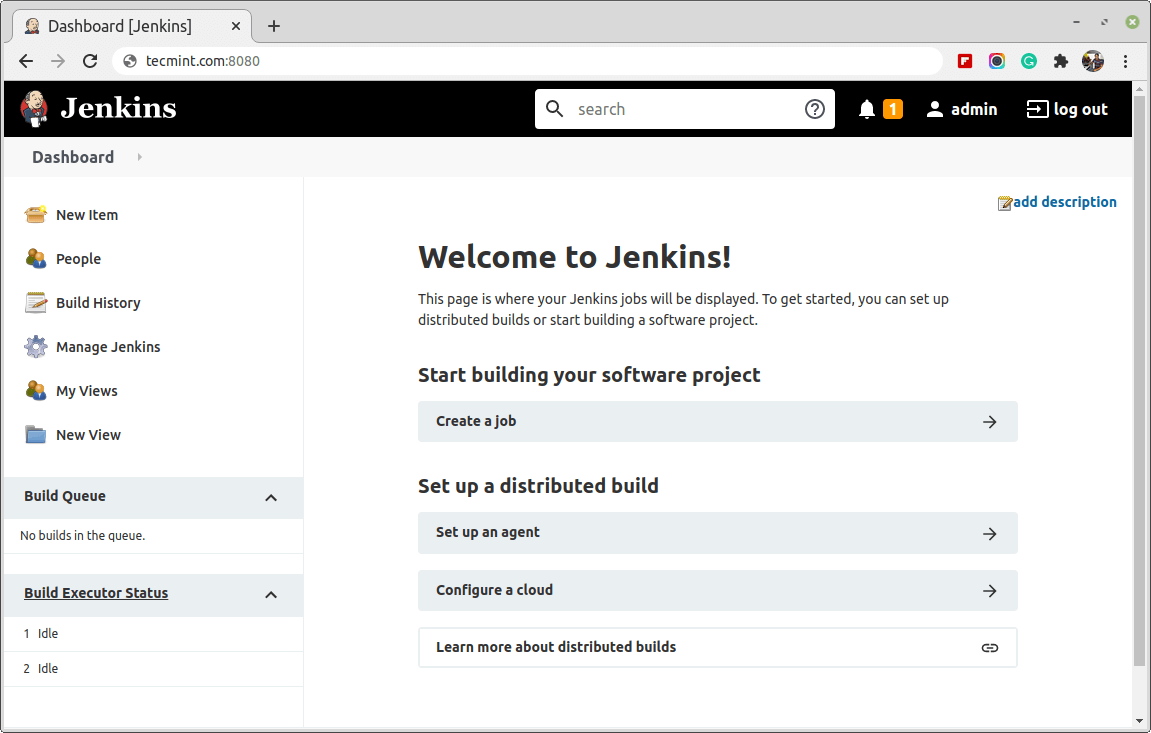Image resolution: width=1151 pixels, height=733 pixels.
Task: Open Manage Jenkins from the sidebar
Action: click(x=108, y=347)
